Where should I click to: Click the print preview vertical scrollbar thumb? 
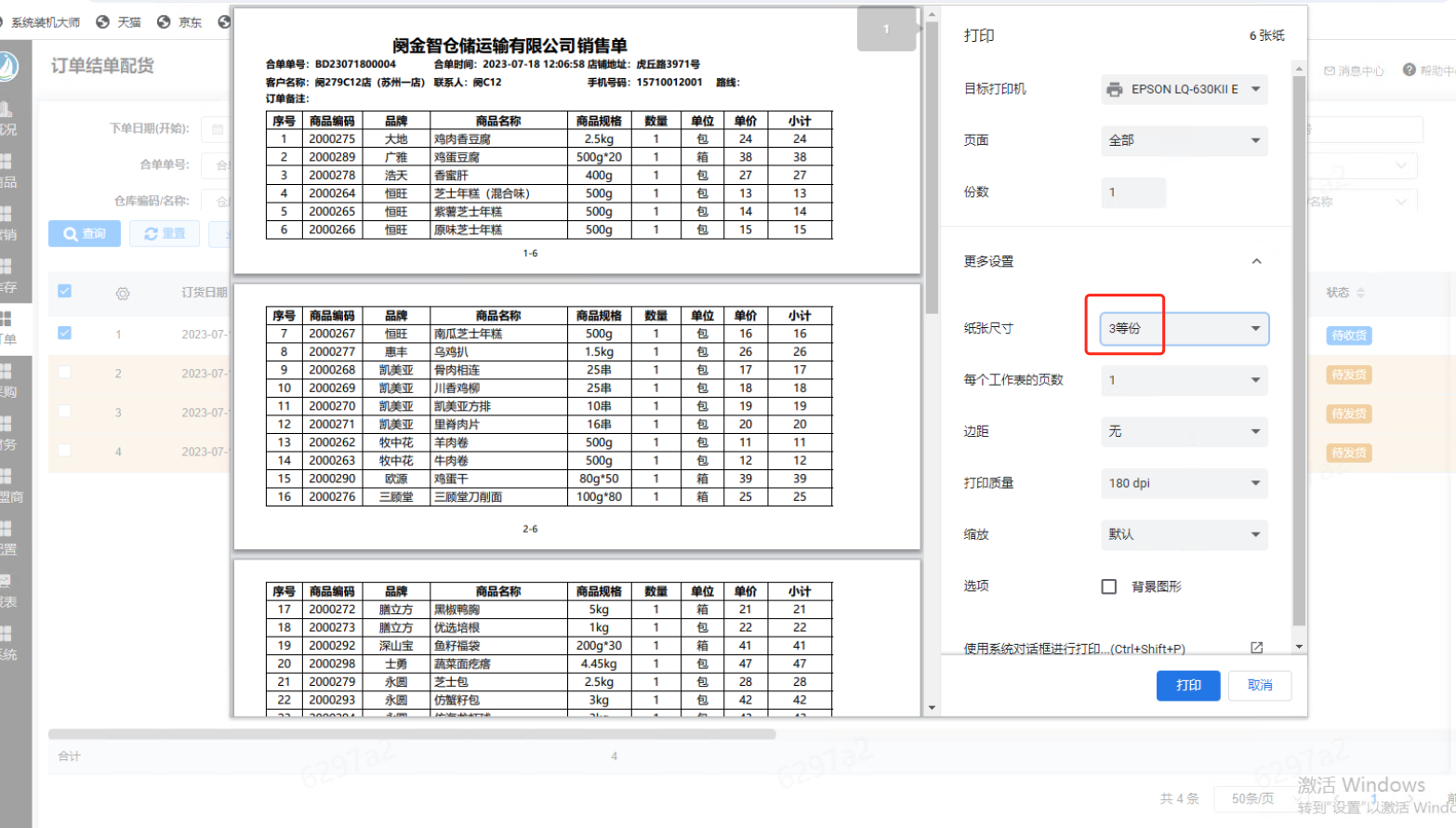(932, 167)
